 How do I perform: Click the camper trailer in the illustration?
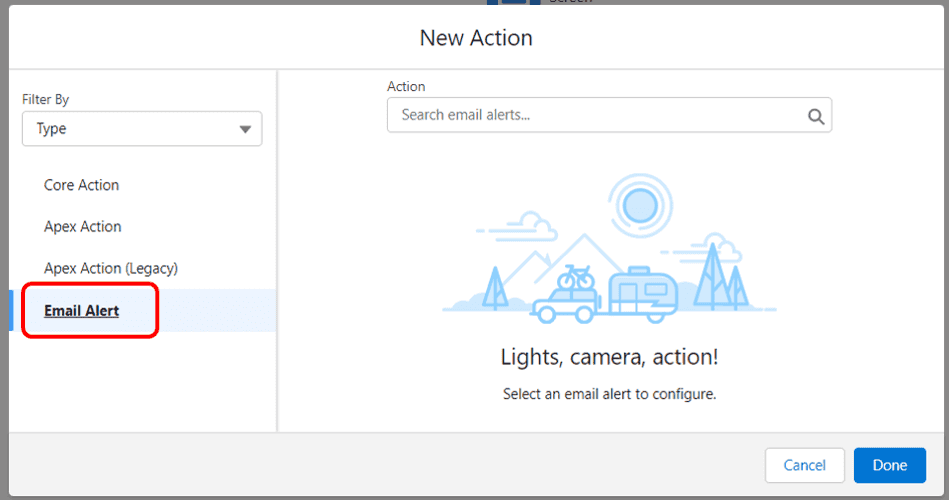pos(643,295)
